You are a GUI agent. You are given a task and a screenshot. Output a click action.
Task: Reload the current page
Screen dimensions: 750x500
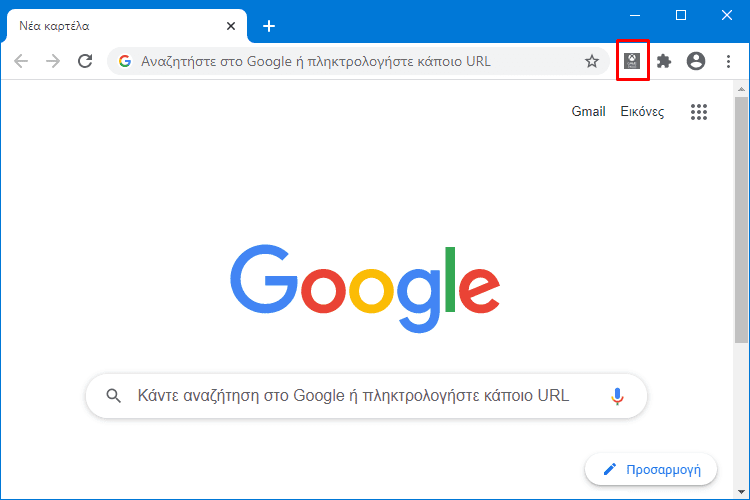click(x=85, y=61)
